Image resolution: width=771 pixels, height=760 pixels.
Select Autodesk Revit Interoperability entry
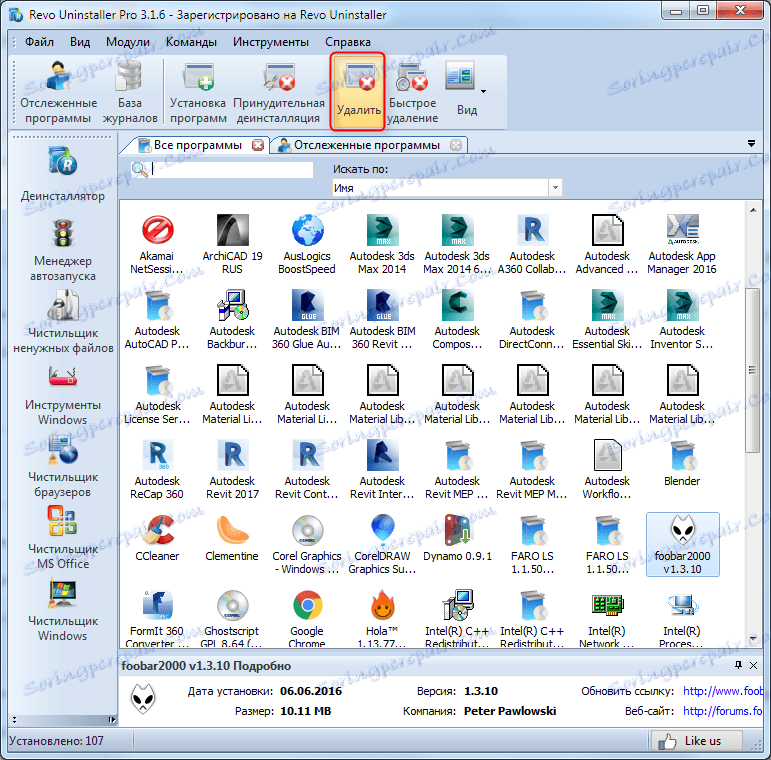click(x=382, y=469)
